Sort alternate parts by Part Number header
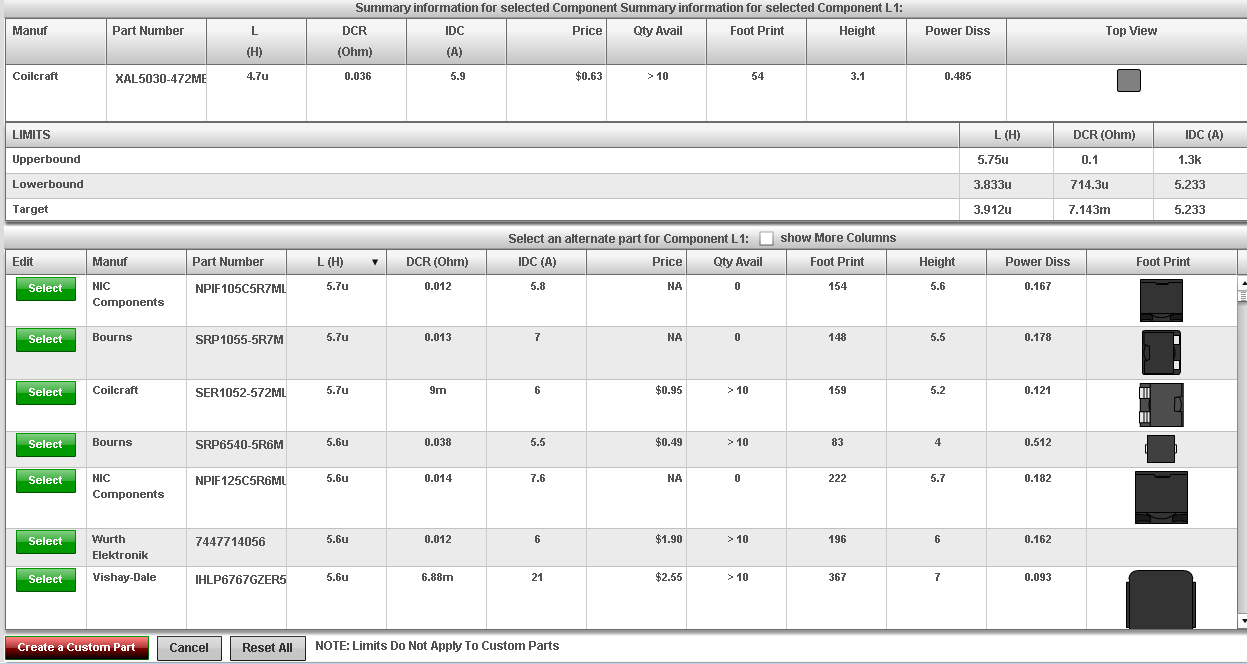The width and height of the screenshot is (1247, 664). 236,262
